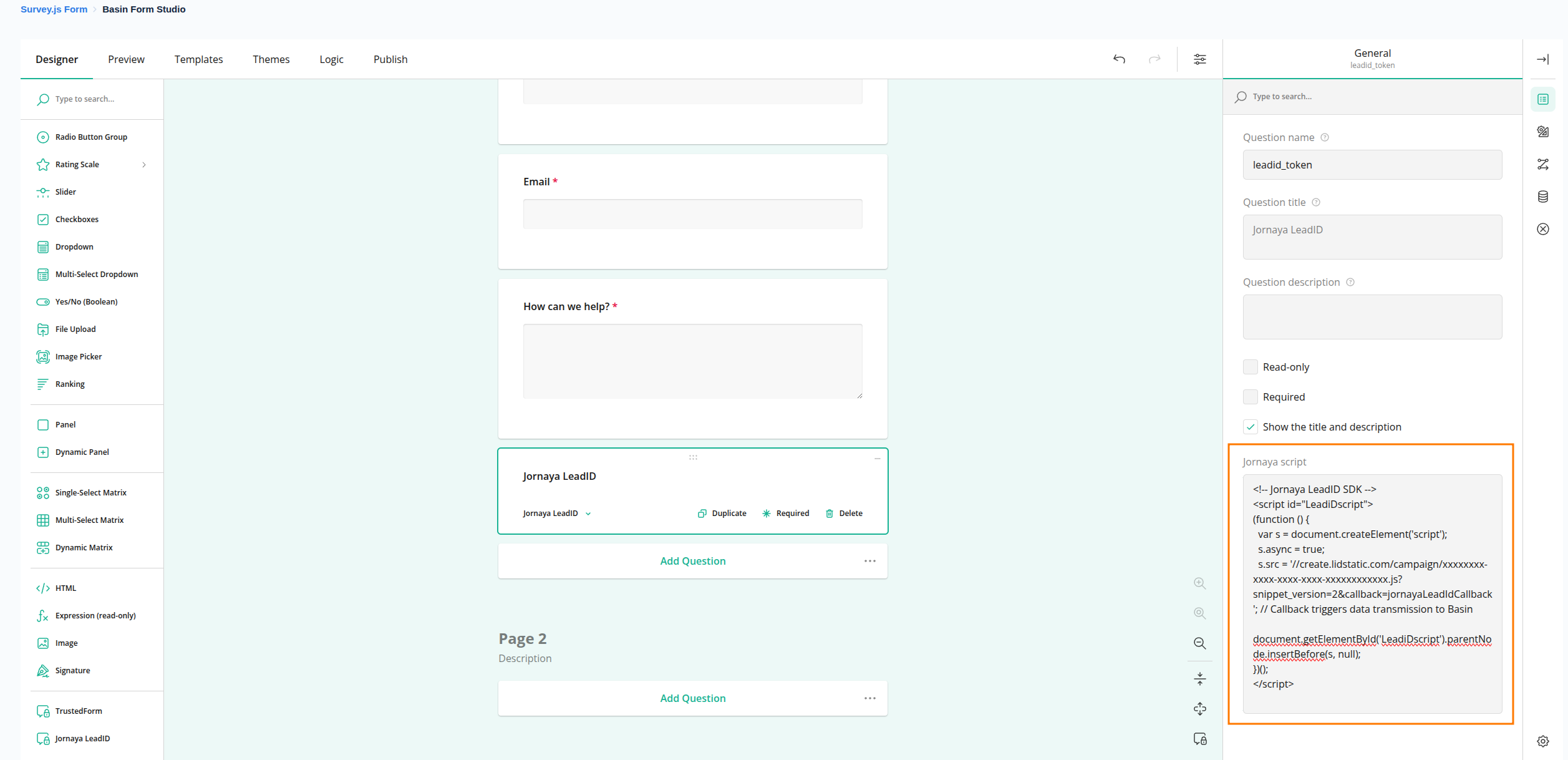Click the zoom in magnifier icon
Viewport: 1568px width, 760px height.
point(1199,583)
